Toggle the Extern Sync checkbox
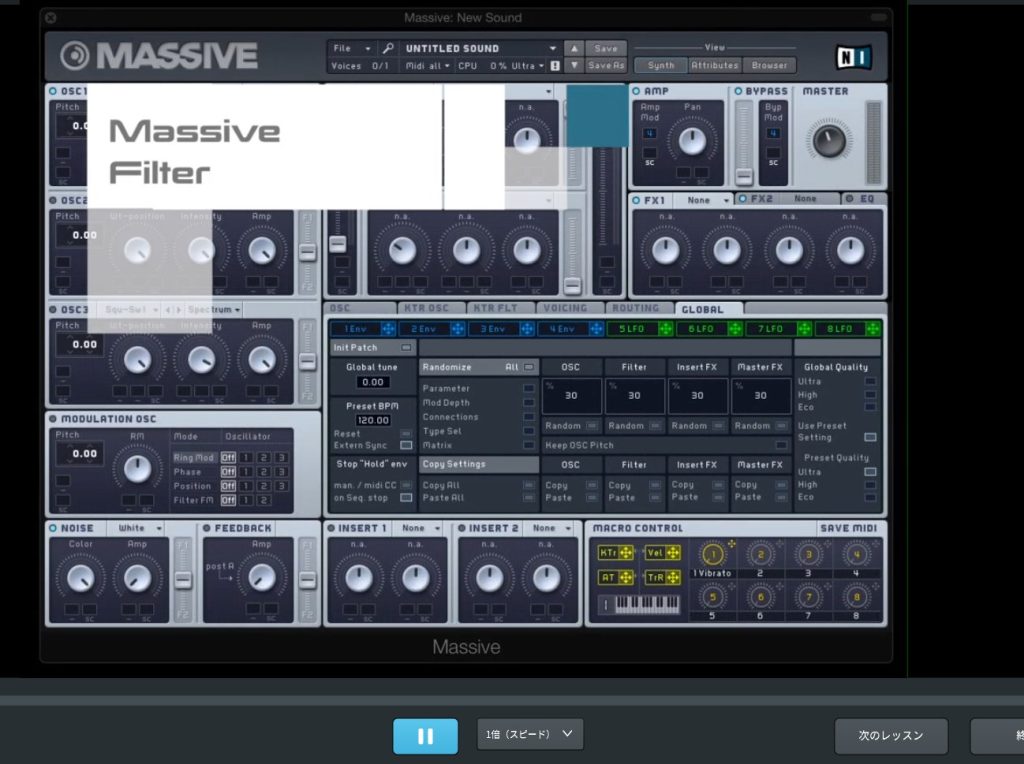This screenshot has height=764, width=1024. (x=406, y=445)
